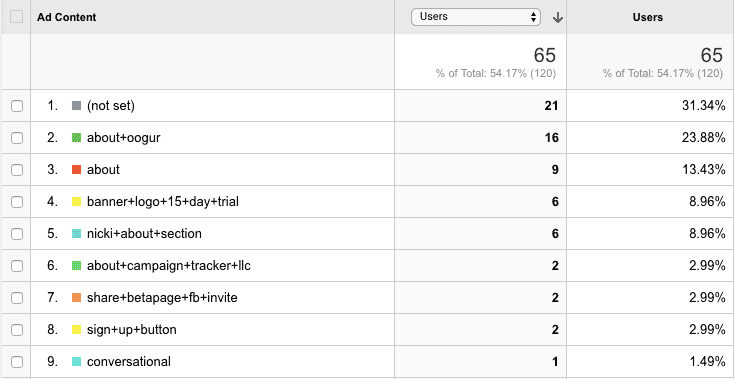Open conversational ad content link

point(129,362)
